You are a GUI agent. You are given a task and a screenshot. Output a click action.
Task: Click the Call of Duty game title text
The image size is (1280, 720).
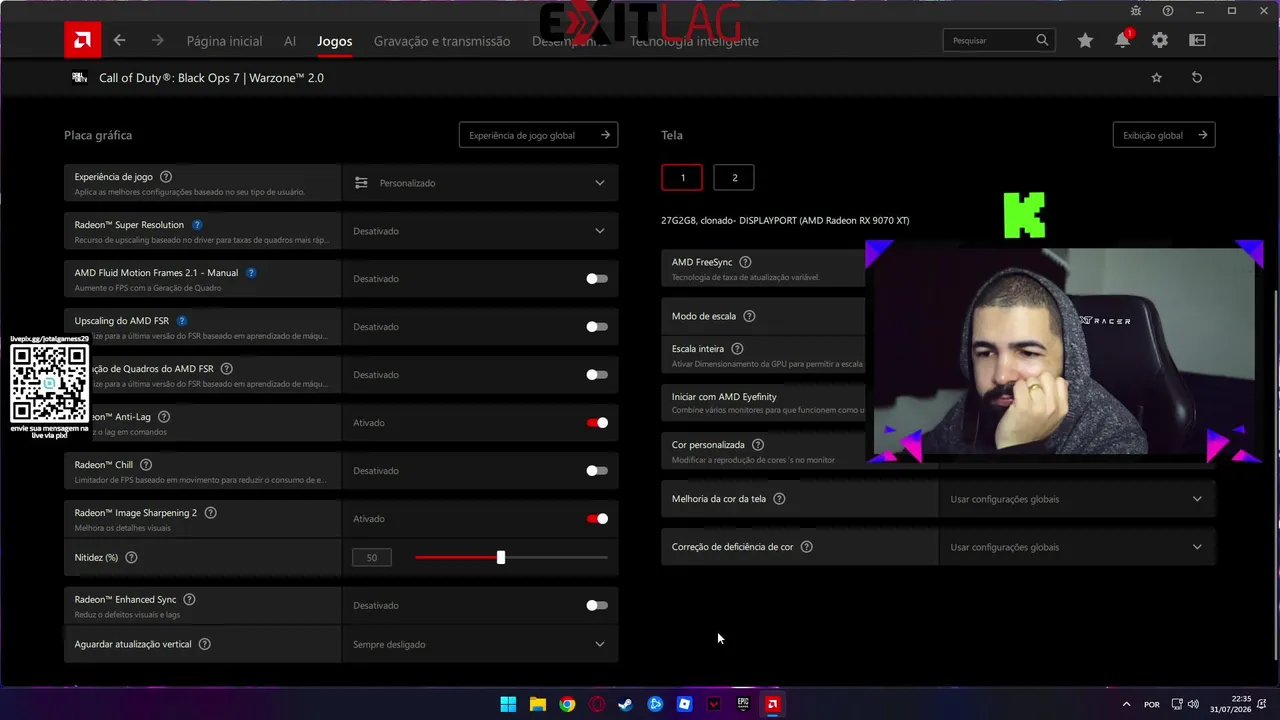coord(211,78)
